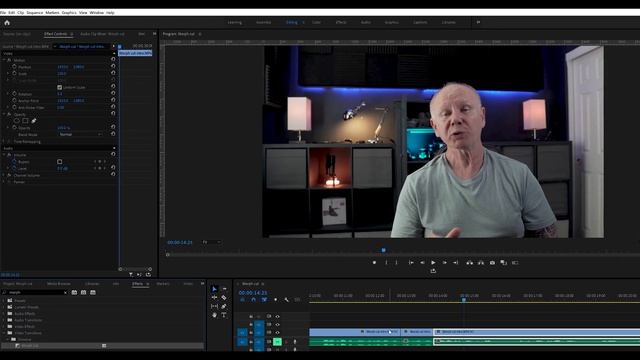Clear the effects search field
Screen dimensions: 640x360
pos(65,293)
